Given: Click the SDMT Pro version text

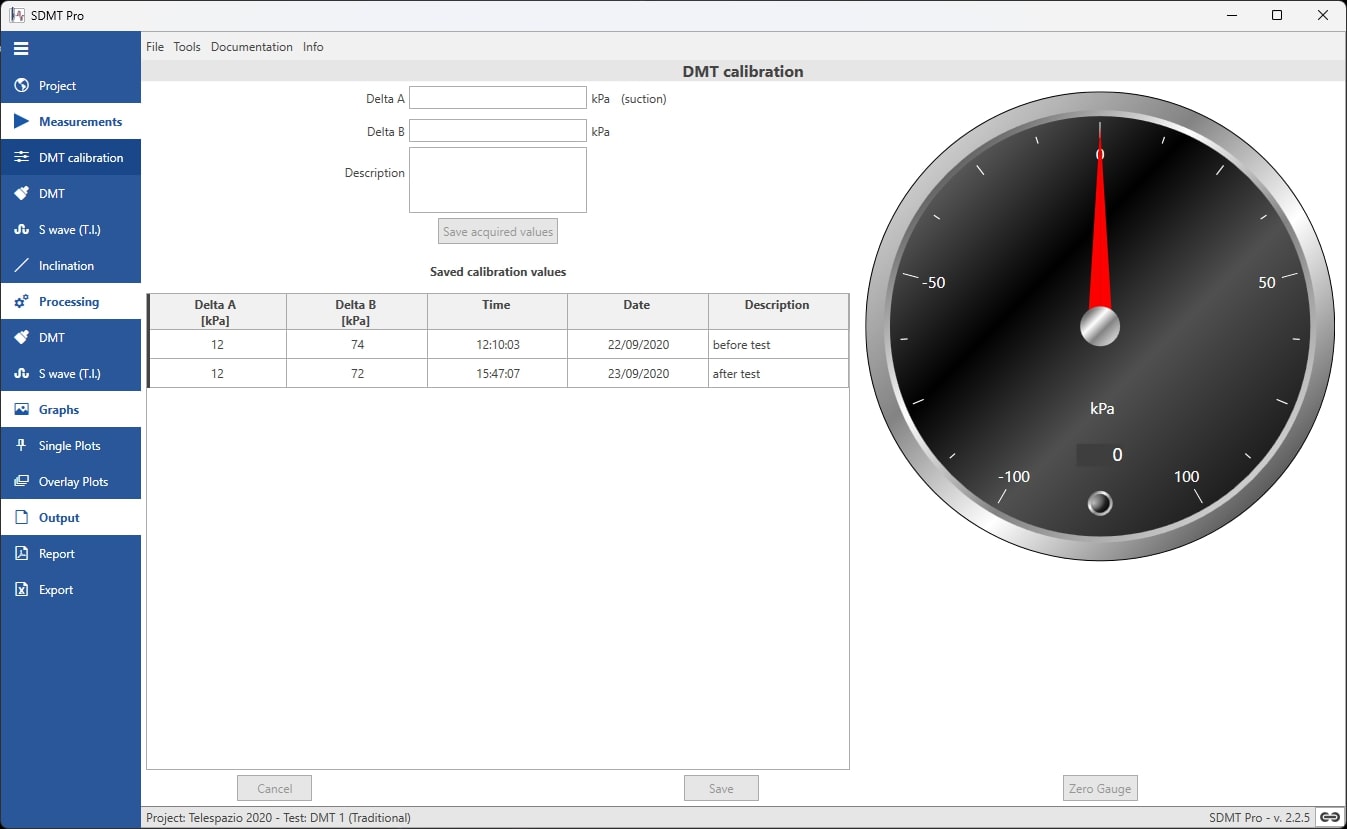Looking at the screenshot, I should [x=1259, y=818].
